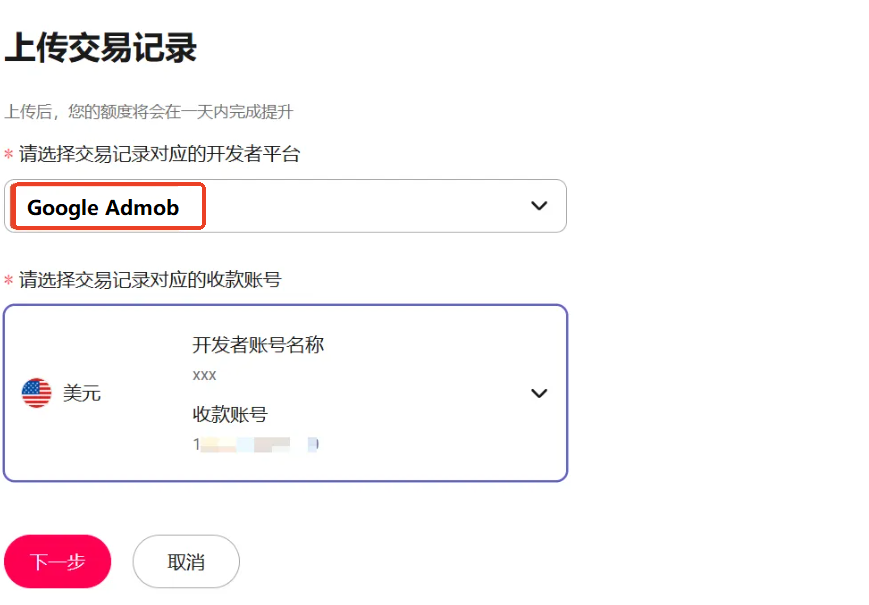This screenshot has width=869, height=605.
Task: Click the chevron beside Google Admob
Action: (x=539, y=206)
